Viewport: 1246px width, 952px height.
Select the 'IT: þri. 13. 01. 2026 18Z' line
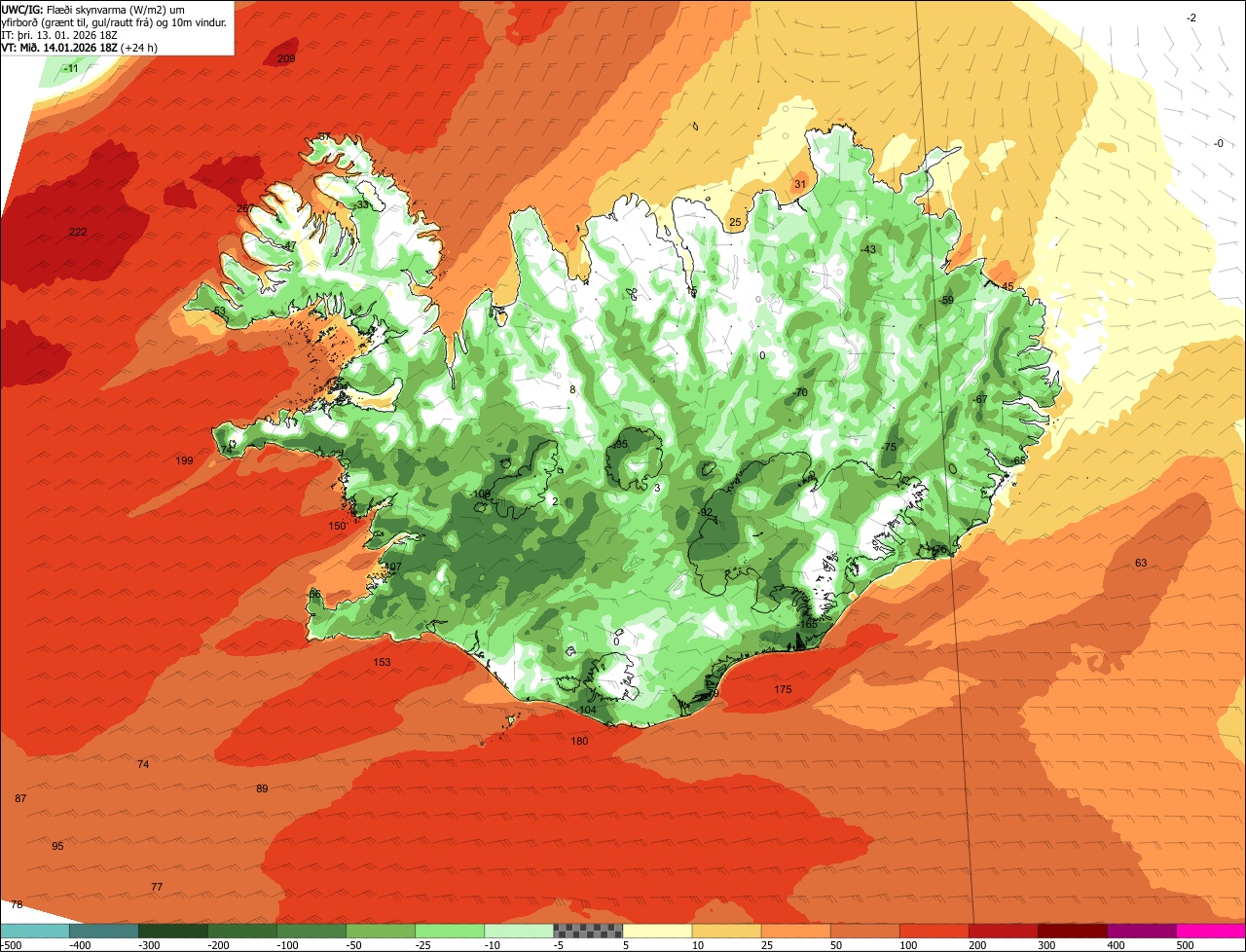61,34
